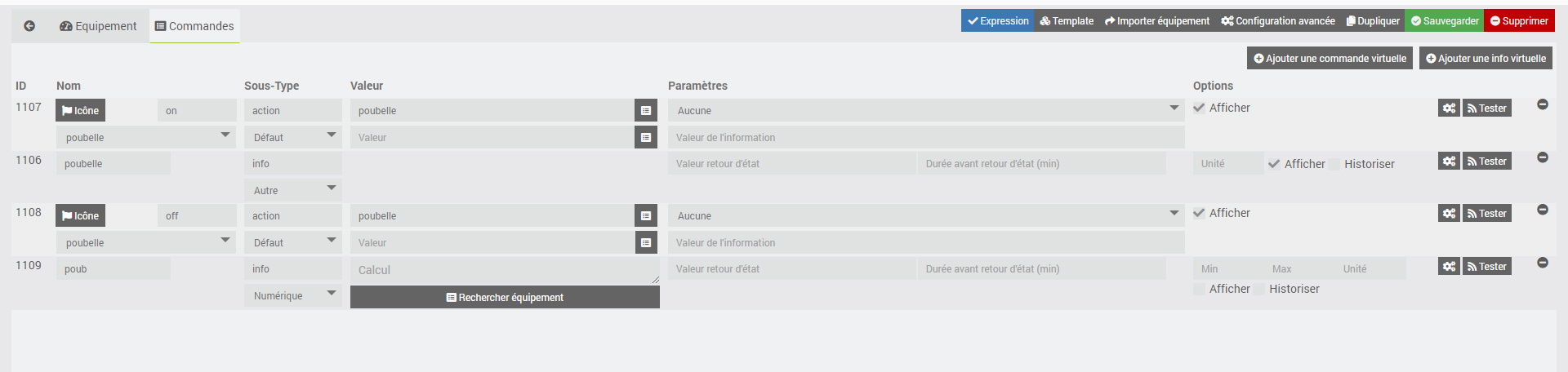Open gear settings for command 1107
This screenshot has height=372, width=1568.
tap(1449, 108)
